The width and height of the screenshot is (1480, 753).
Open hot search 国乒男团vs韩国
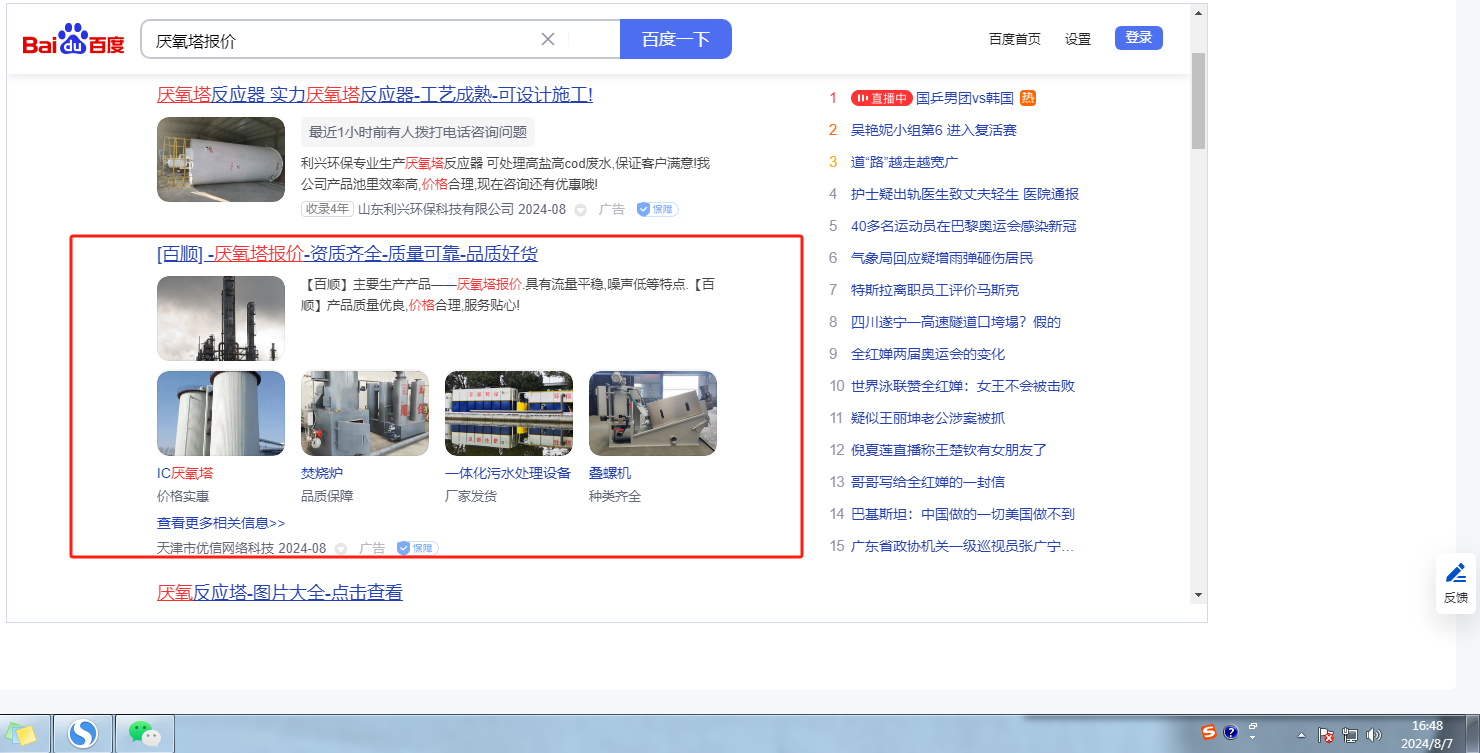pos(965,98)
